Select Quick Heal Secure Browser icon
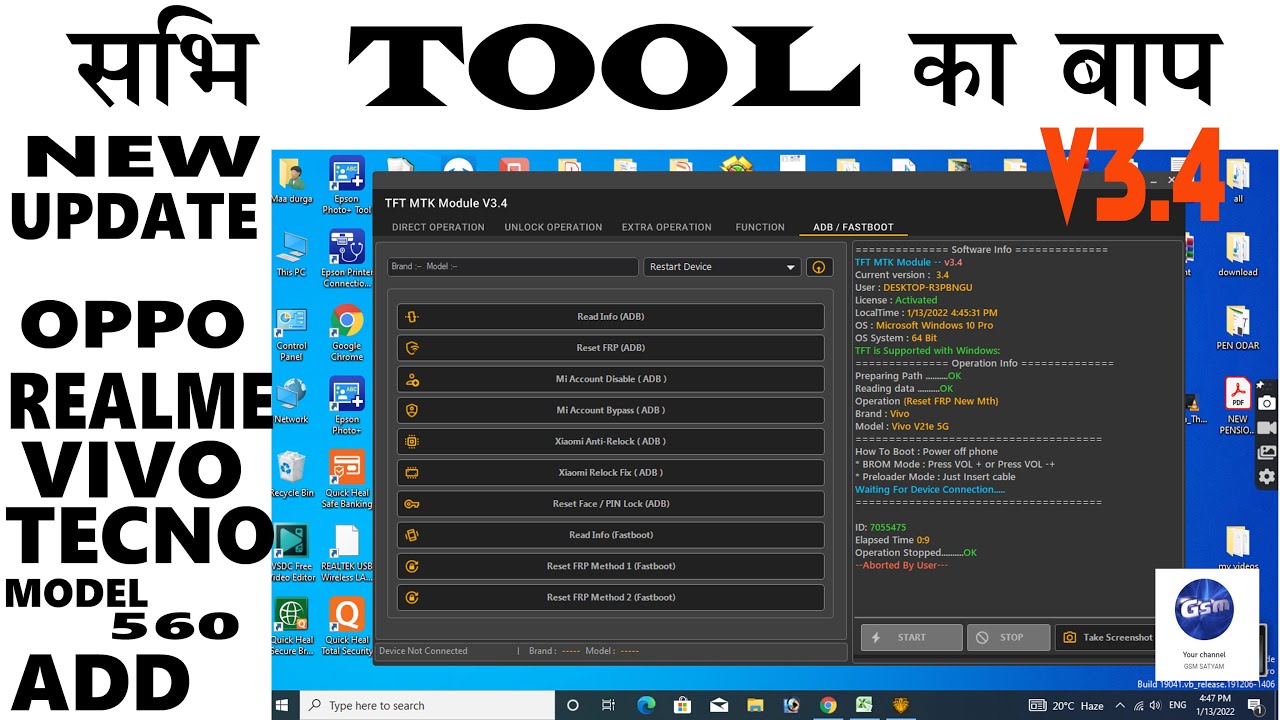 point(292,628)
